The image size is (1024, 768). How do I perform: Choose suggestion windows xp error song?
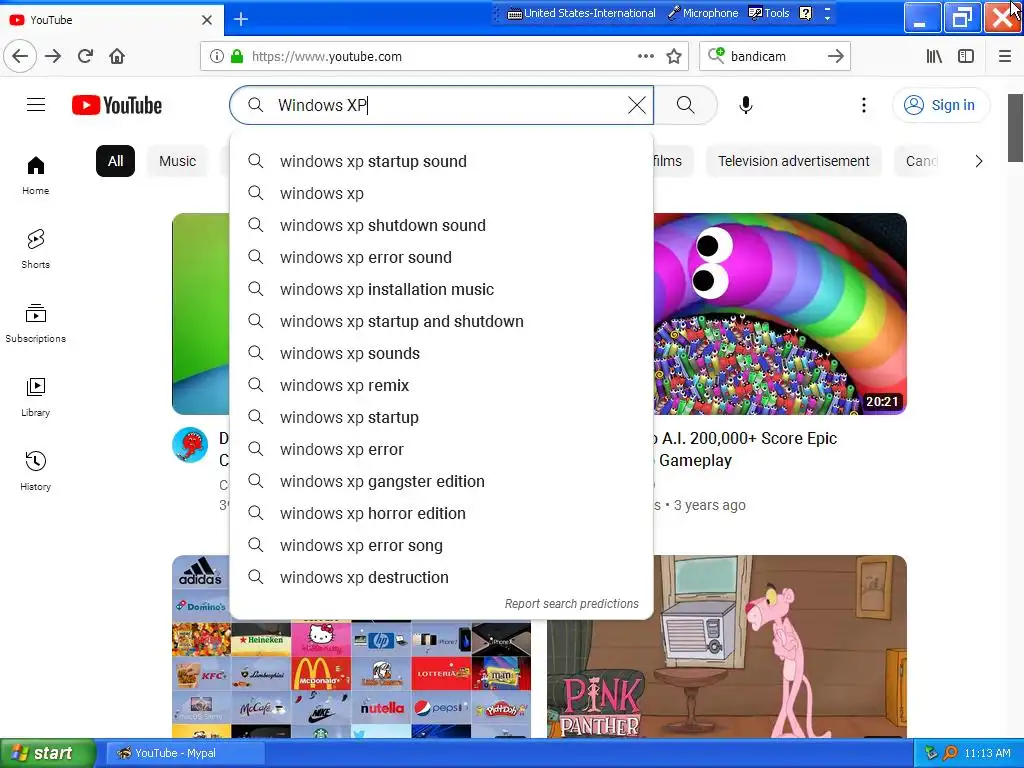coord(441,545)
